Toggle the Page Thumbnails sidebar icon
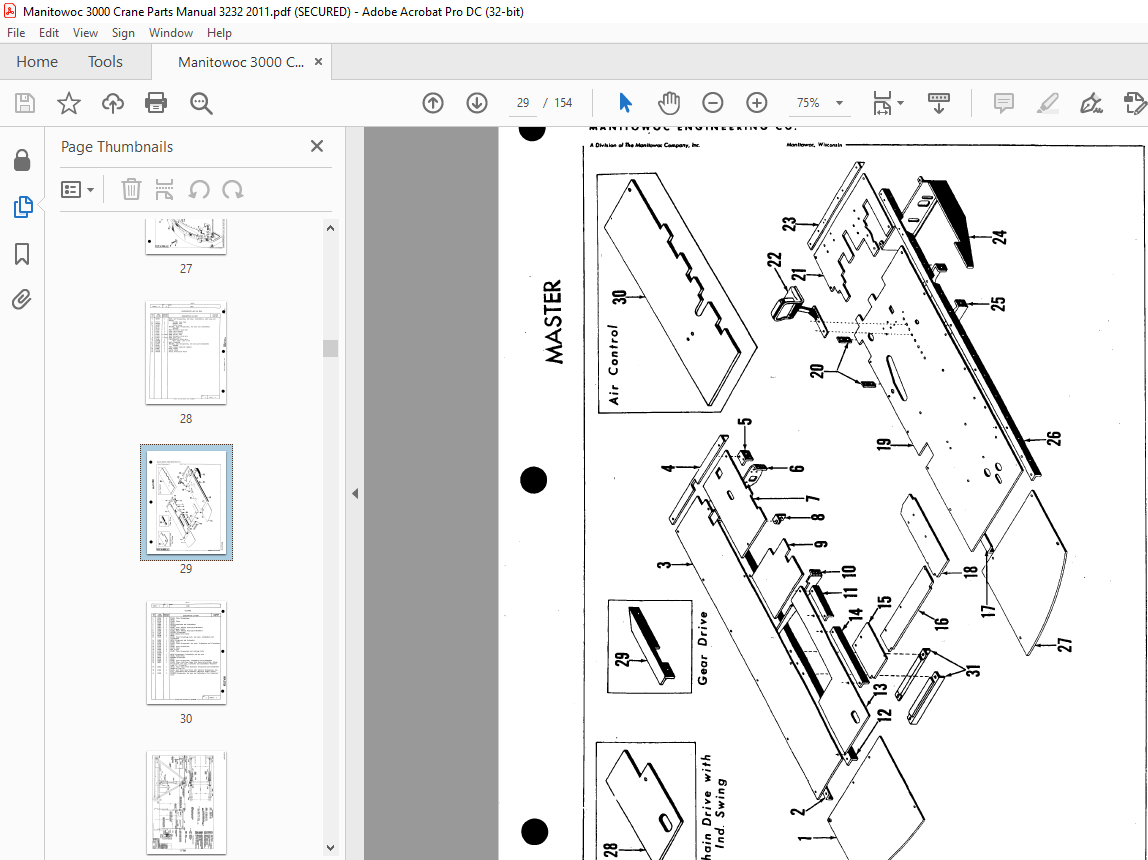The width and height of the screenshot is (1148, 860). coord(23,207)
